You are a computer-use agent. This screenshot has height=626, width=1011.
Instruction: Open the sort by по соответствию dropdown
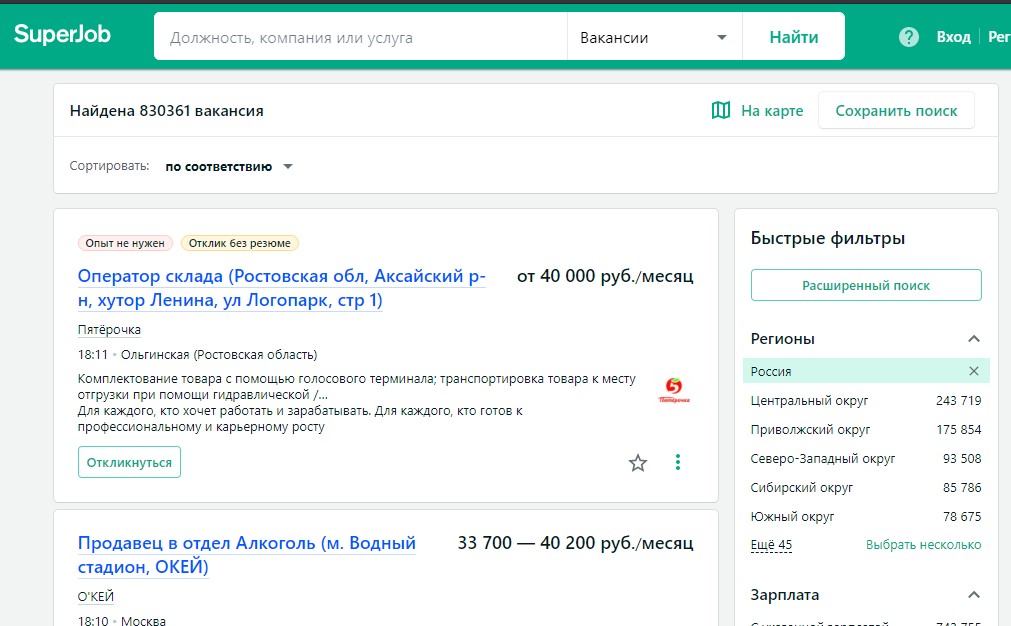click(229, 166)
